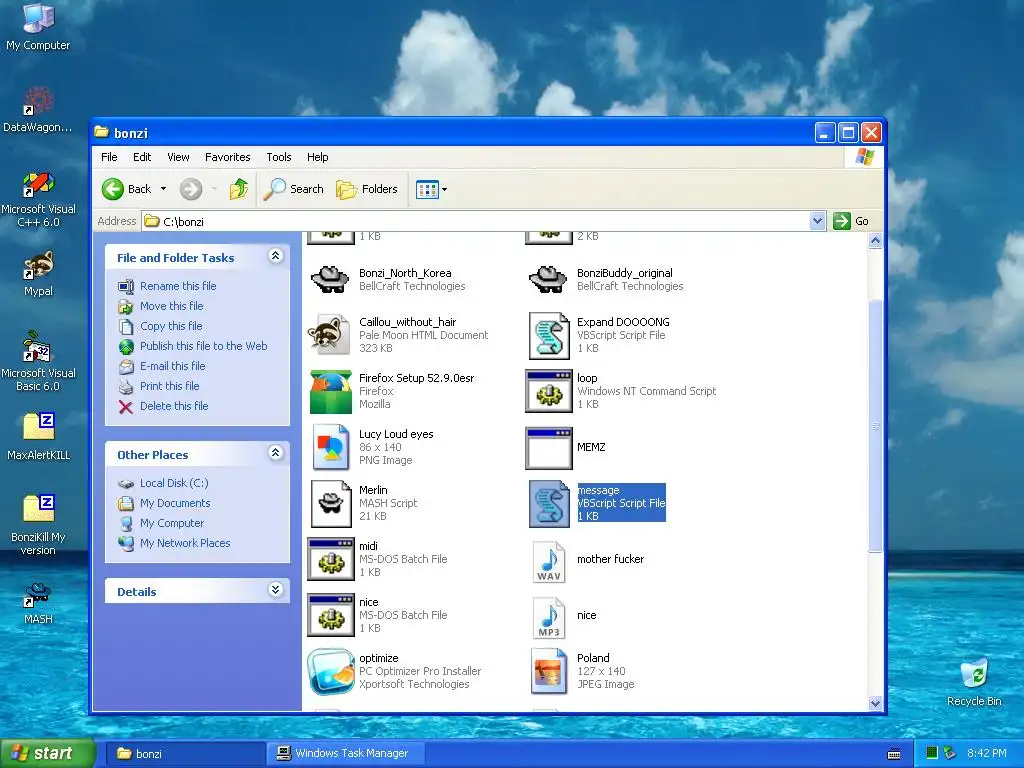Select the midi batch file icon
1024x768 pixels.
coord(330,559)
